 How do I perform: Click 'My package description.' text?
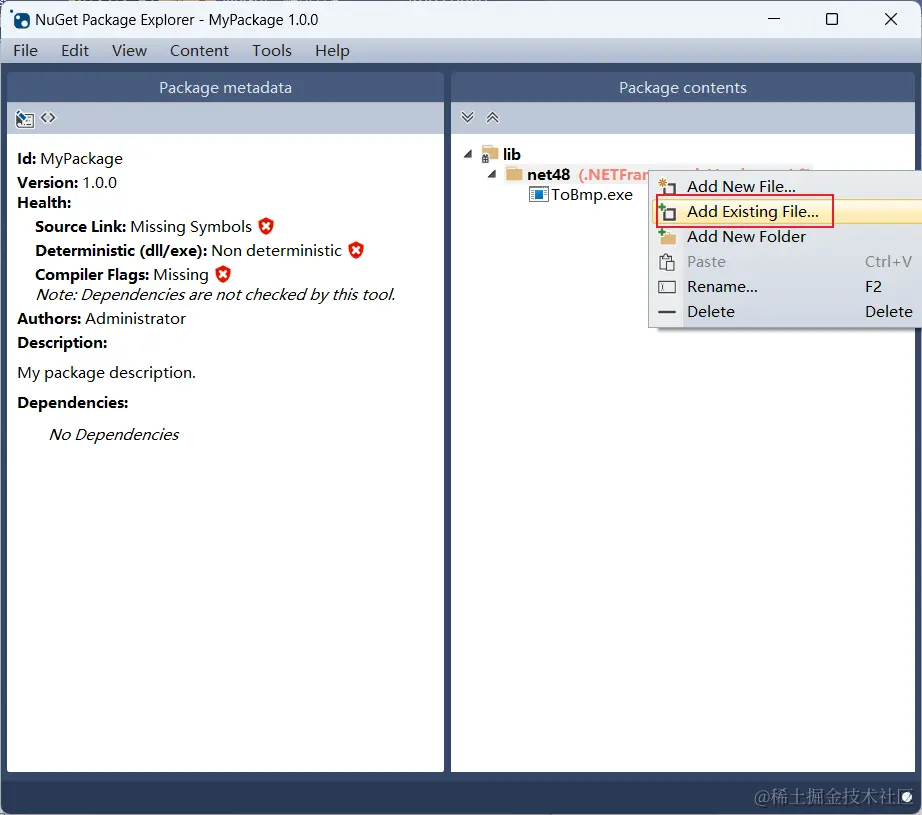(x=106, y=373)
